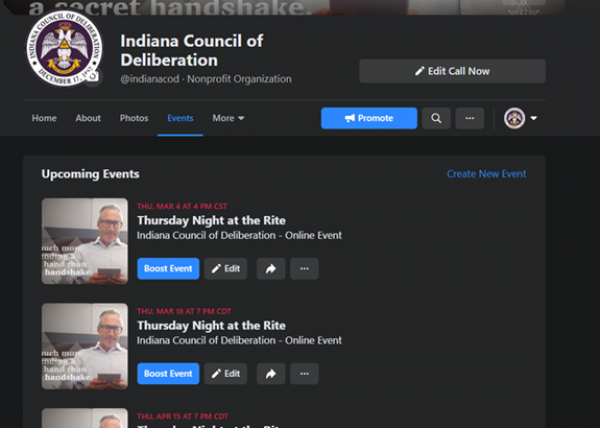Image resolution: width=600 pixels, height=428 pixels.
Task: Follow the Create New Event link
Action: pos(486,174)
